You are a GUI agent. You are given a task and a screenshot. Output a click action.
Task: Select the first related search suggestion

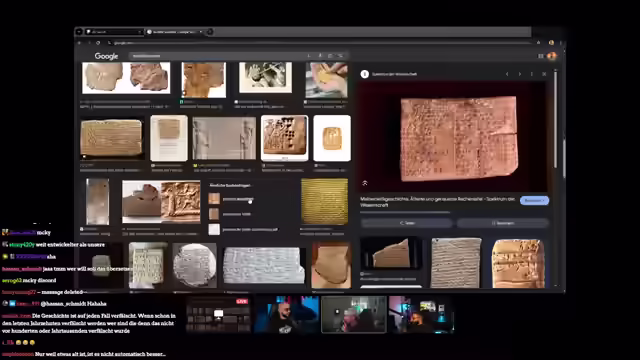231,199
